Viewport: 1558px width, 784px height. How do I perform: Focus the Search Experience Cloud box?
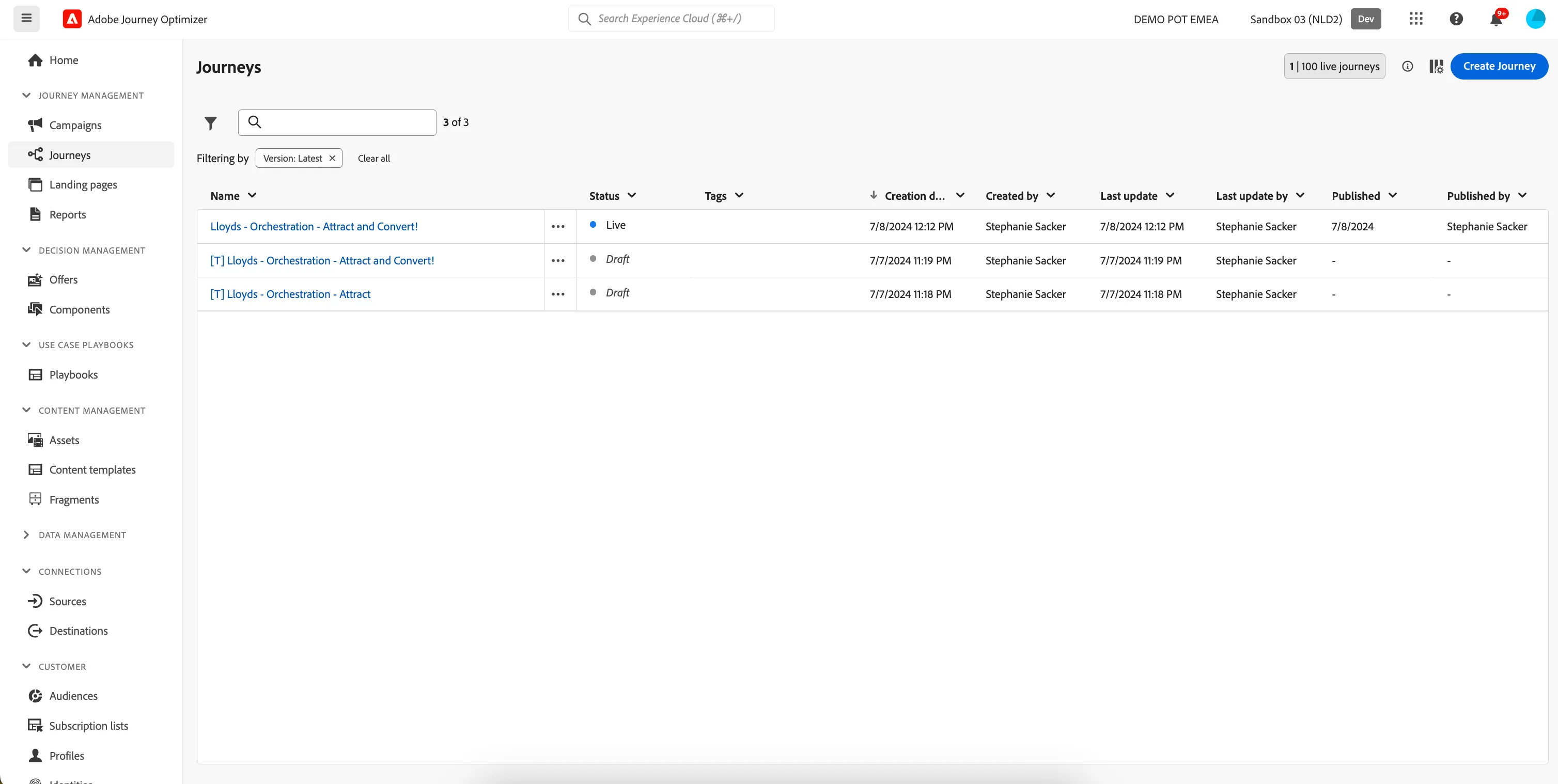(671, 19)
